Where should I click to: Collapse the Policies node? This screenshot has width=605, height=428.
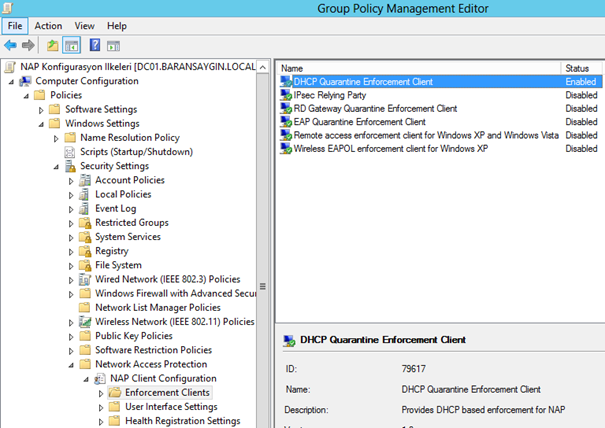coord(26,96)
